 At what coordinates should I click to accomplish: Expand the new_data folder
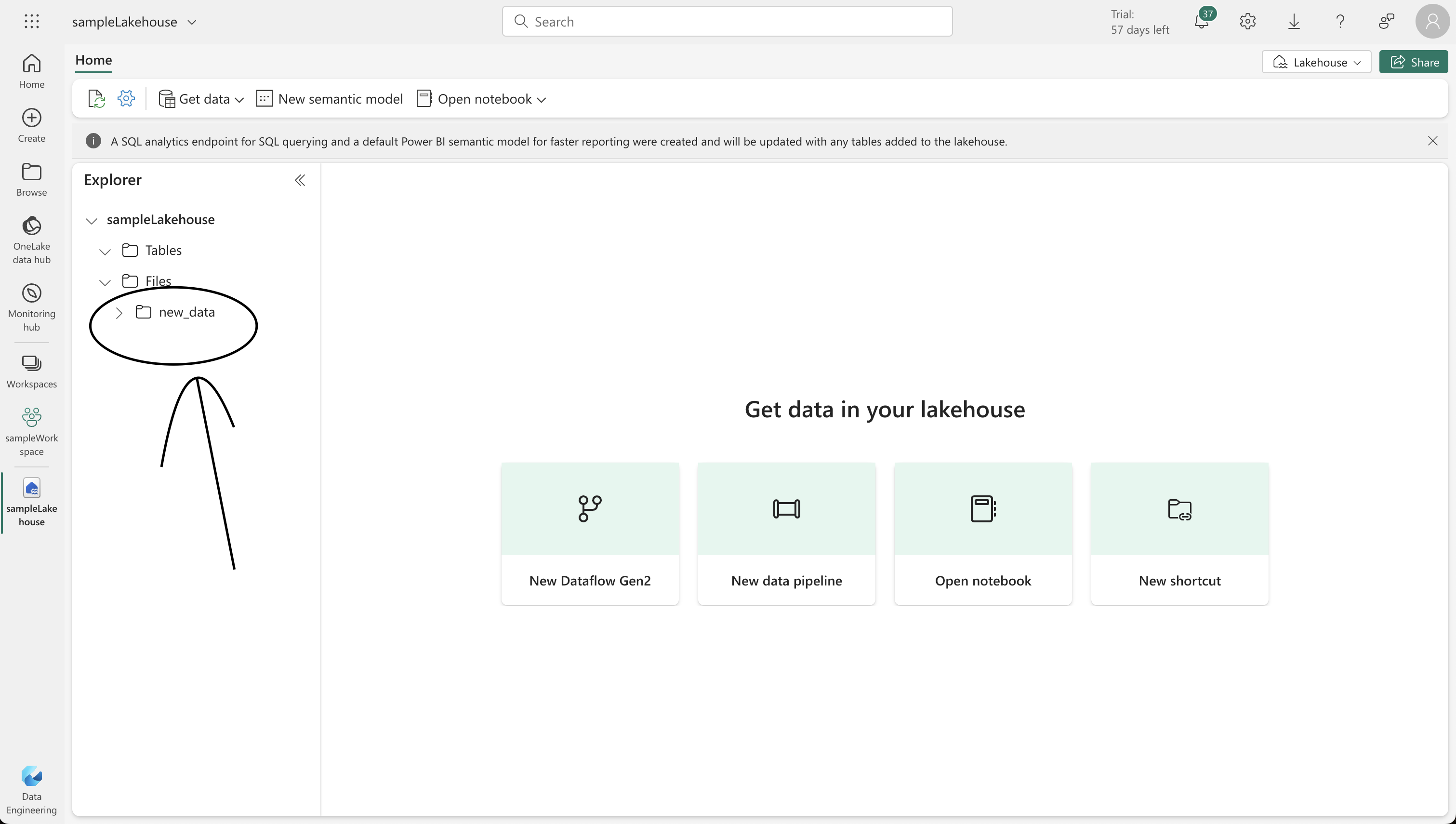point(119,312)
